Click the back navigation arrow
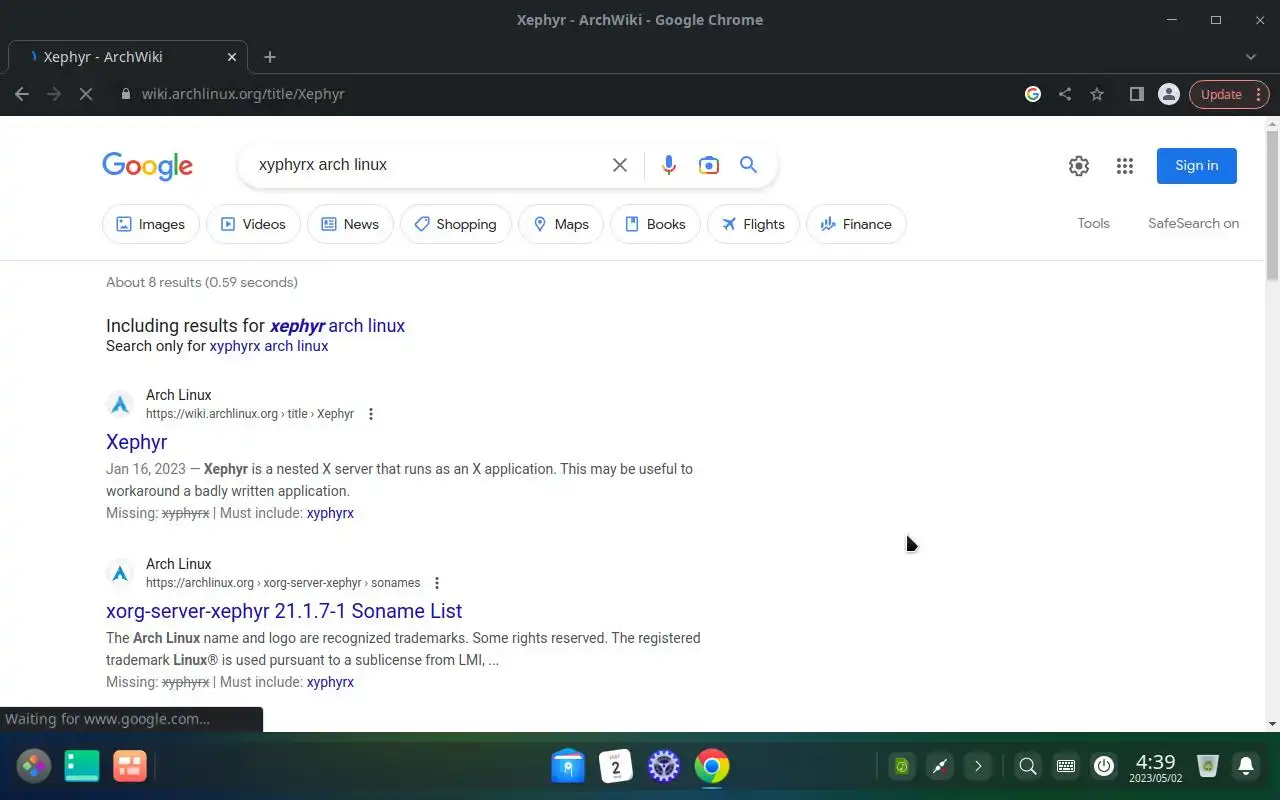 pos(22,94)
